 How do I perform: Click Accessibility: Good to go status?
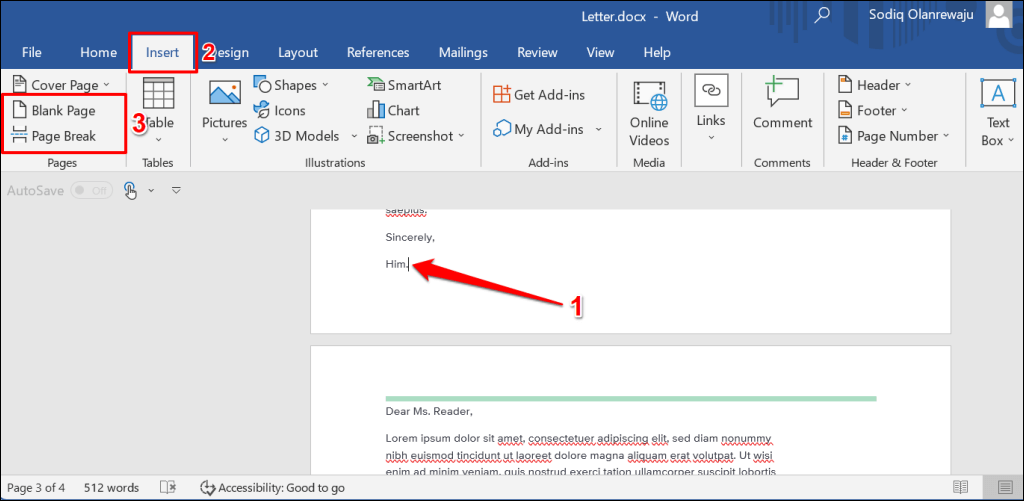tap(272, 488)
